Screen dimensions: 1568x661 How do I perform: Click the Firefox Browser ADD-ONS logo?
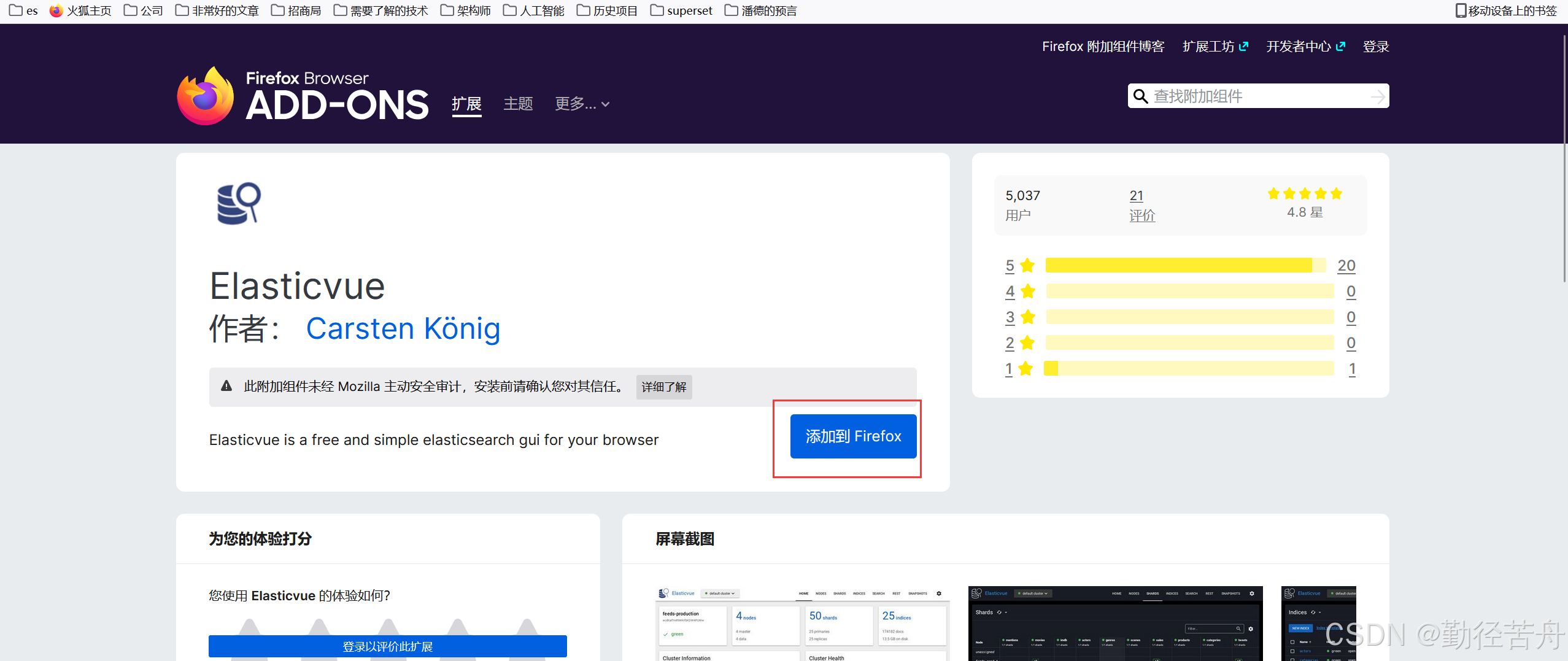303,96
